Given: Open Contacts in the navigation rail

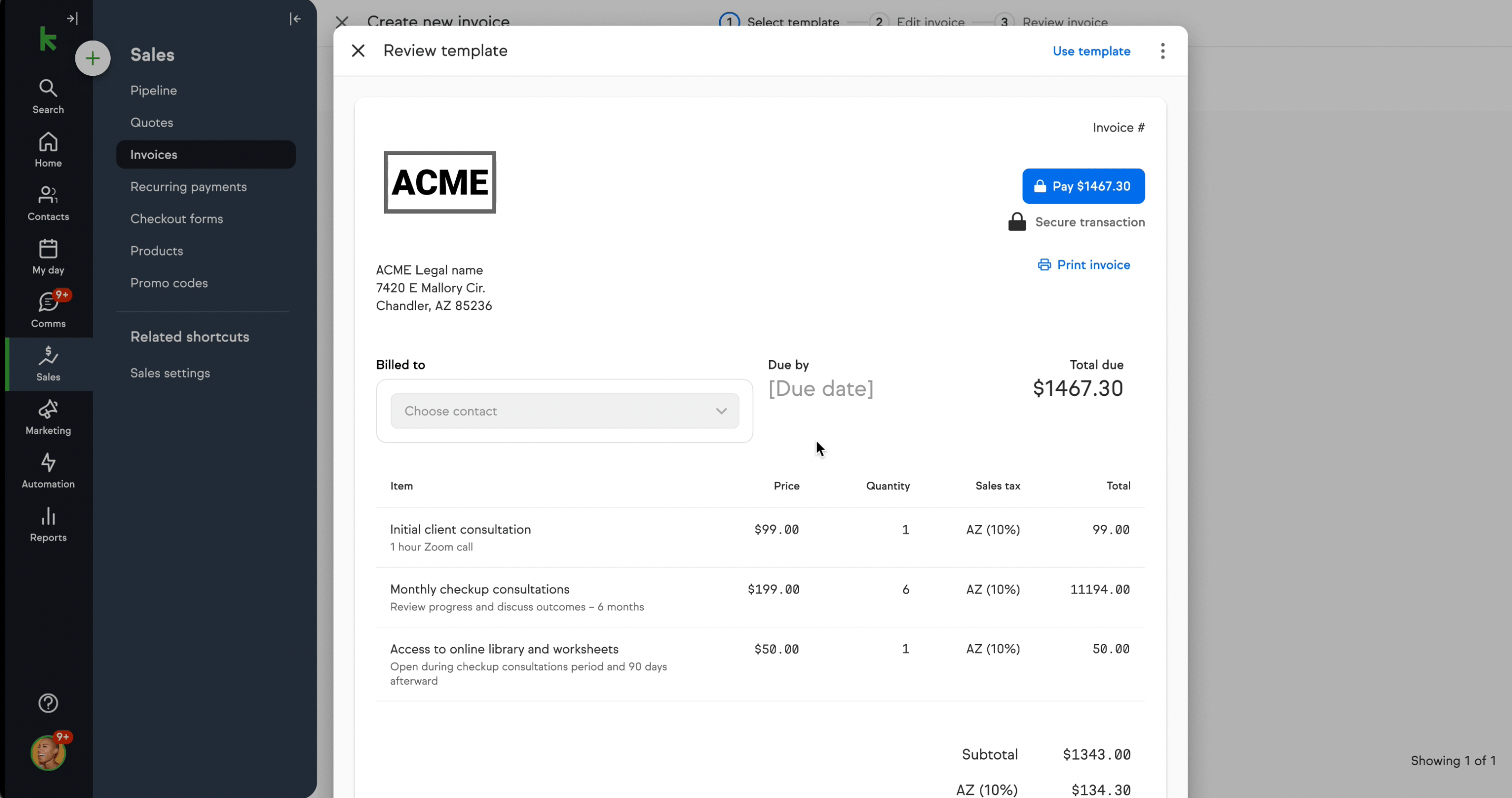Looking at the screenshot, I should [48, 204].
